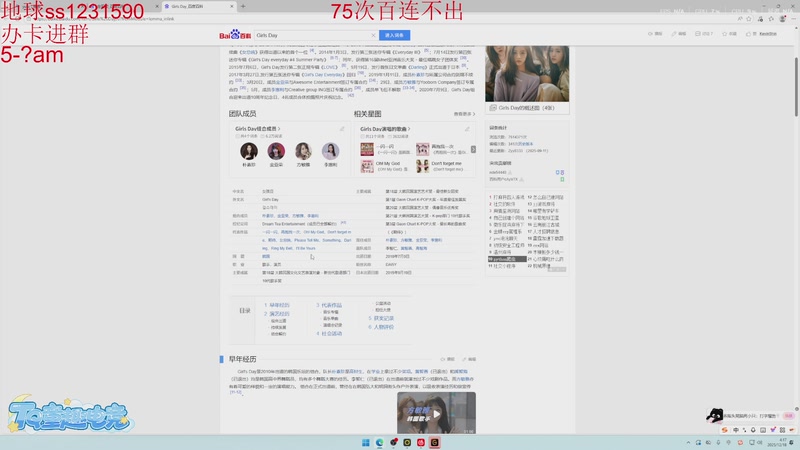Viewport: 800px width, 450px height.
Task: Expand the view more link beside 相关星图
Action: click(x=464, y=114)
